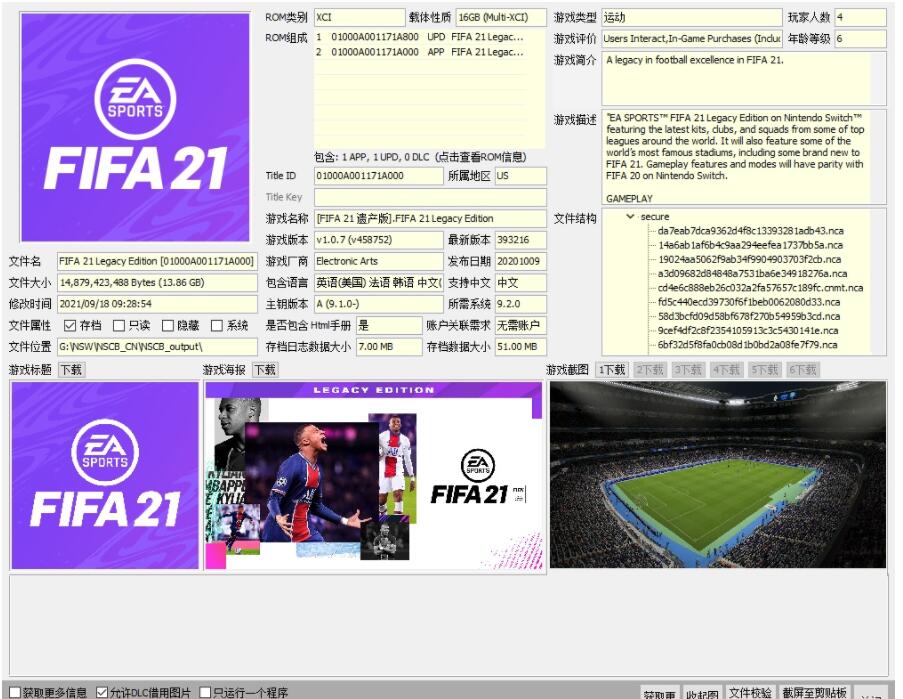Click the 账户关联需求 field 无需账户
The width and height of the screenshot is (903, 699).
[521, 325]
